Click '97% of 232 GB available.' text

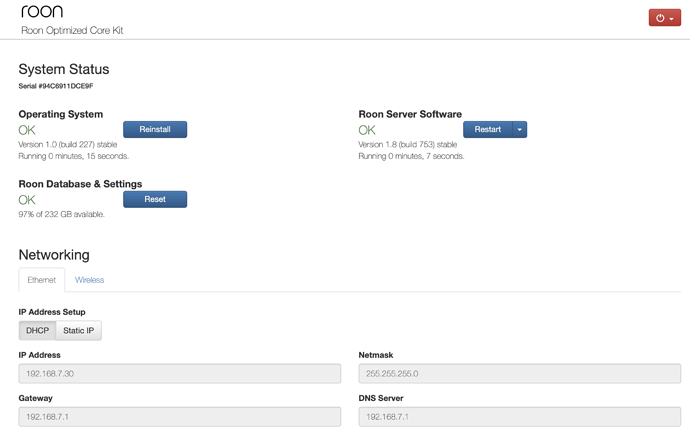tap(62, 214)
